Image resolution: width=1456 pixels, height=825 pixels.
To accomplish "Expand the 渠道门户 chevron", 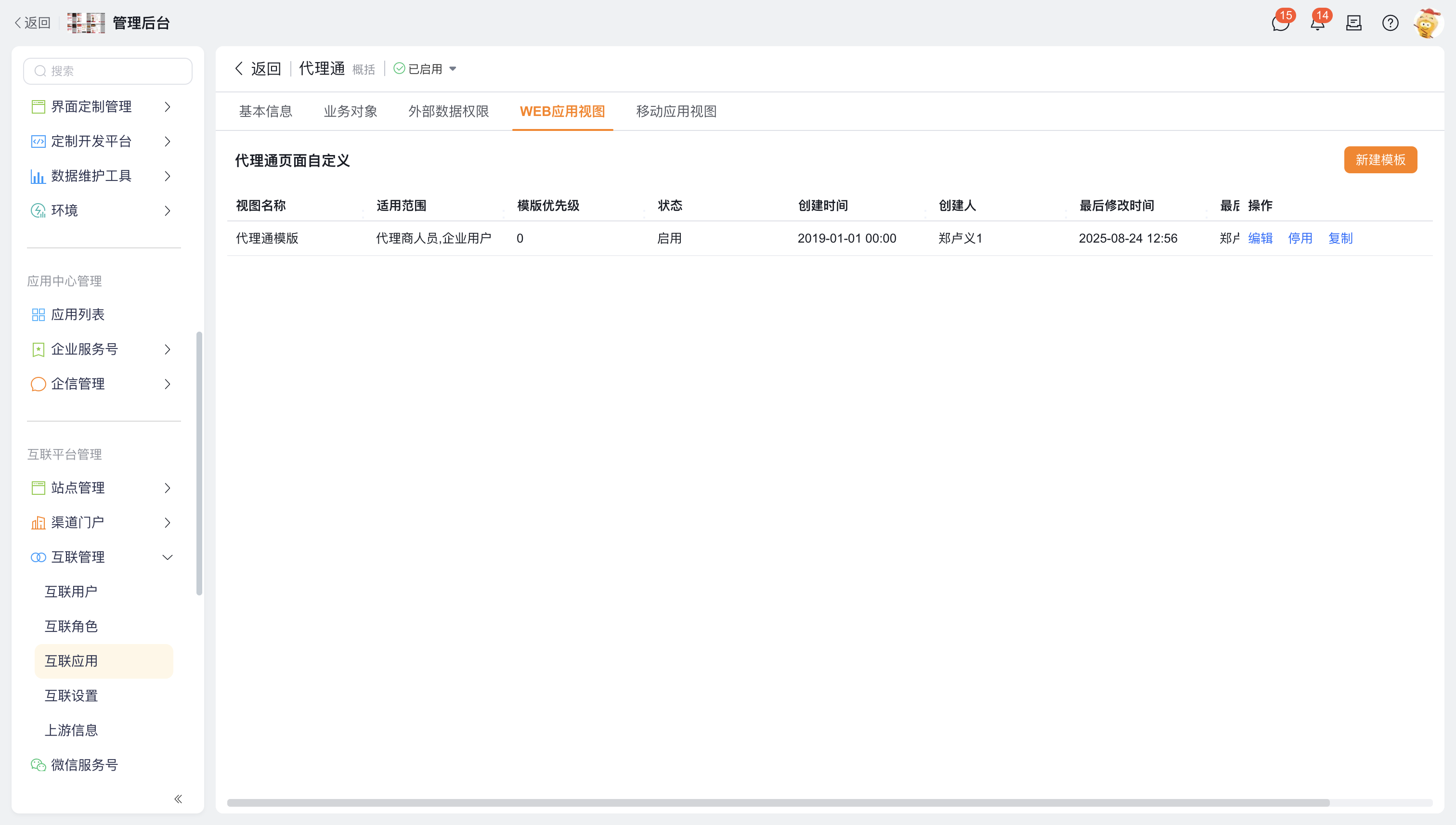I will (167, 522).
